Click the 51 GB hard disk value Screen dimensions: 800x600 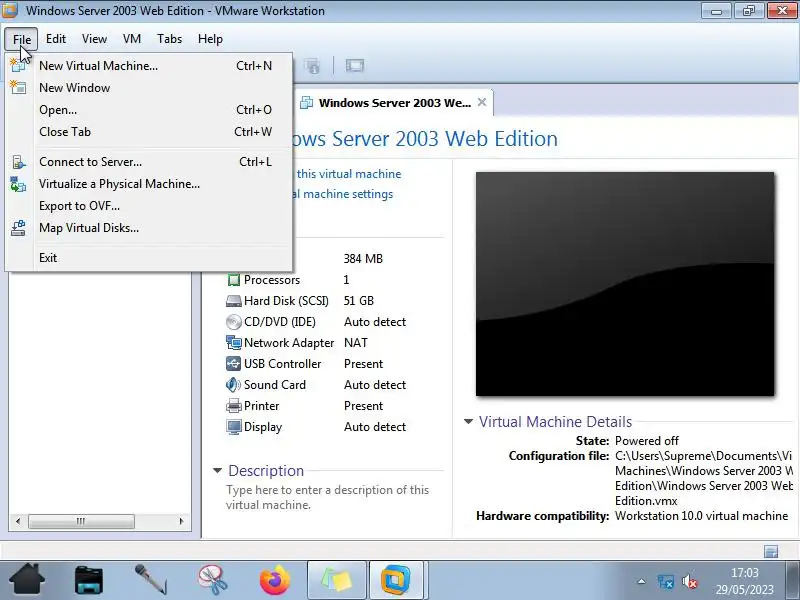(359, 301)
